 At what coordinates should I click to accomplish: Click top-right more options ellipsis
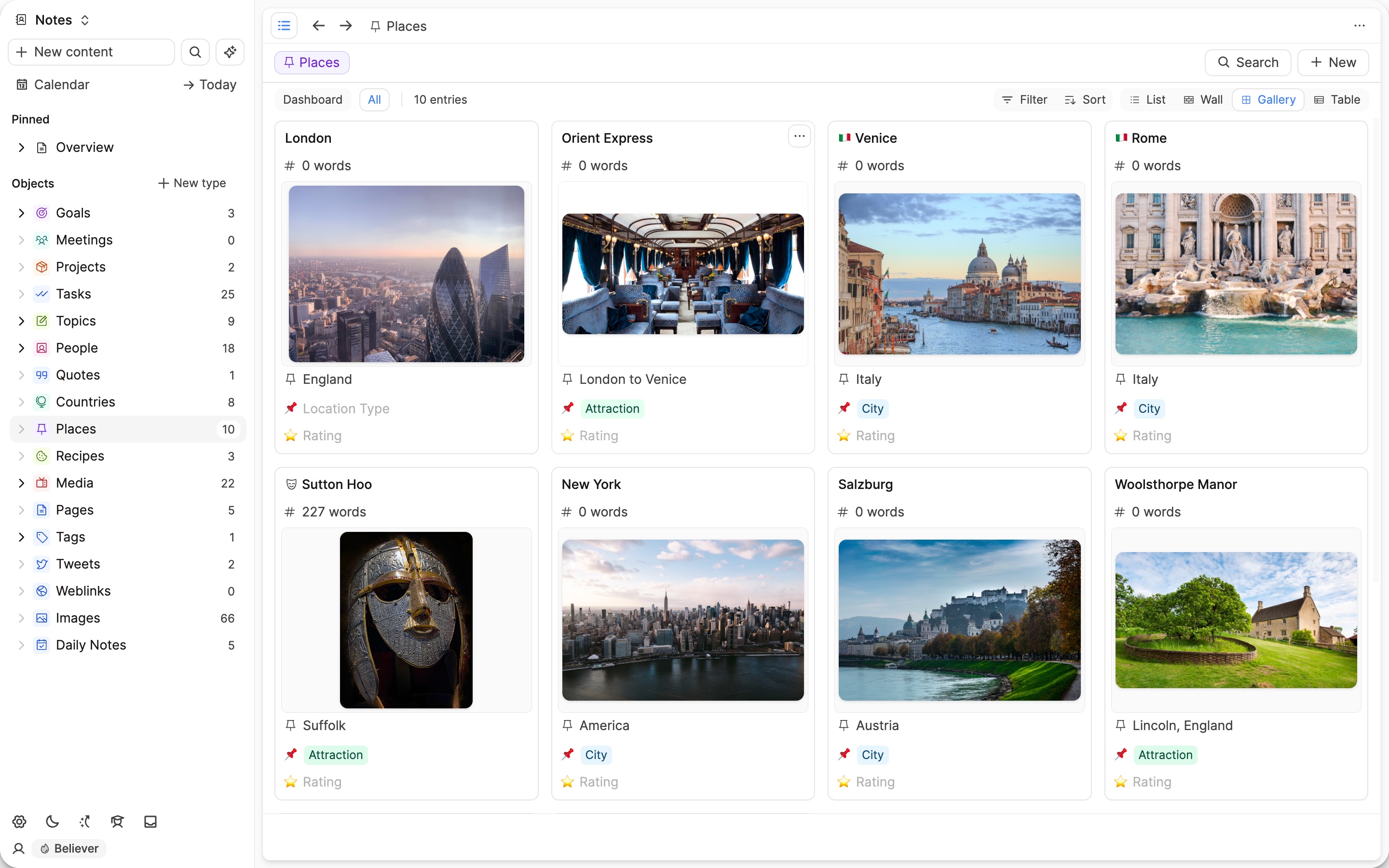tap(1359, 26)
